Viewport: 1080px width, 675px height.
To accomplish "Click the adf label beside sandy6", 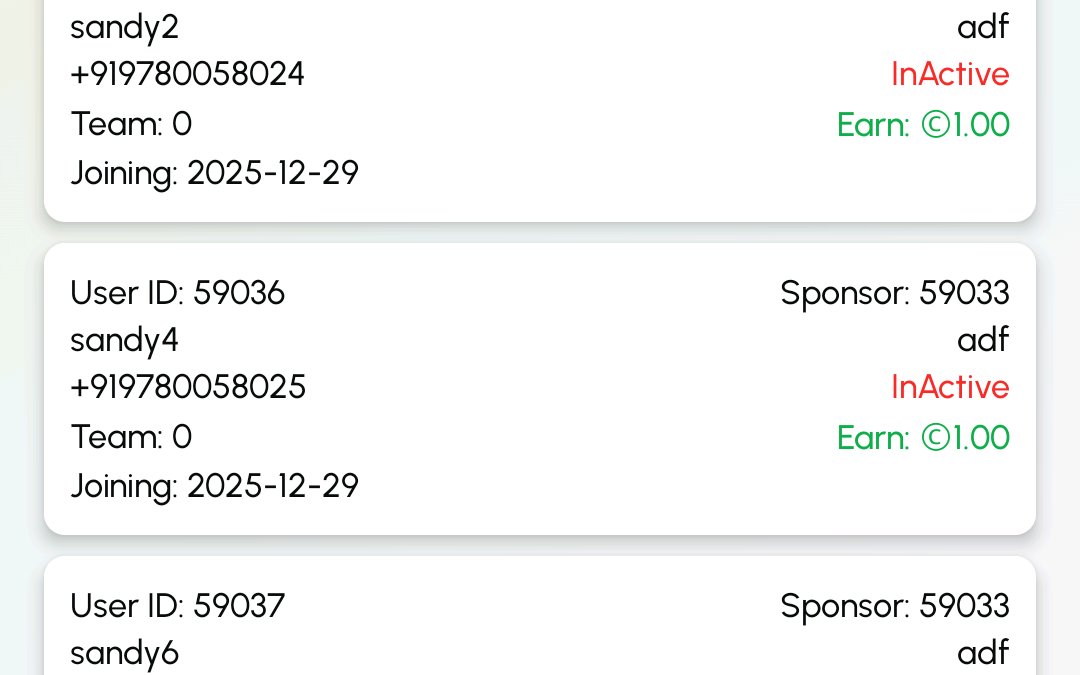I will (x=983, y=654).
